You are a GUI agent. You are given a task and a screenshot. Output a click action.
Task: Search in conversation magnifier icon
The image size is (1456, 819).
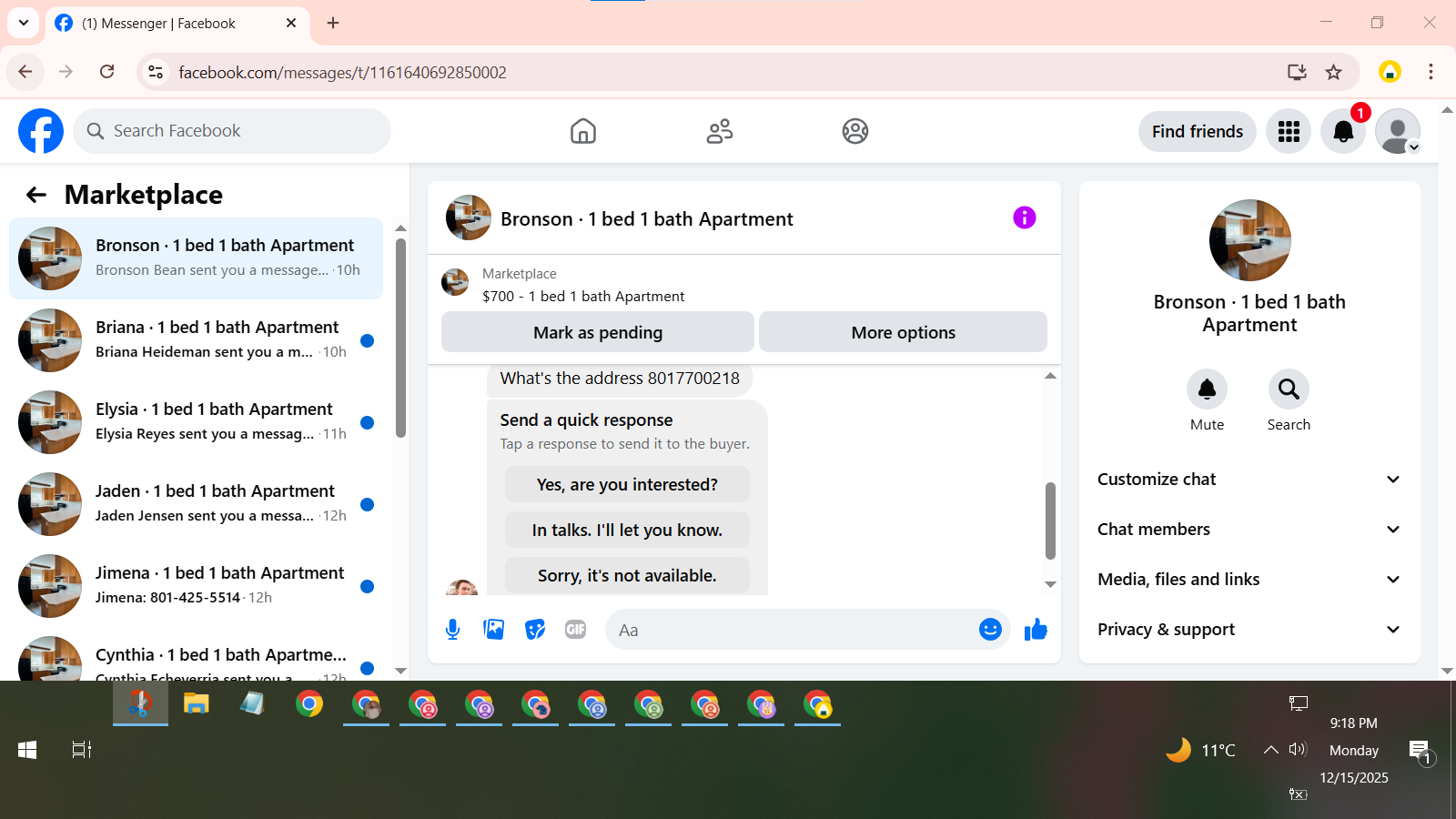click(x=1289, y=389)
